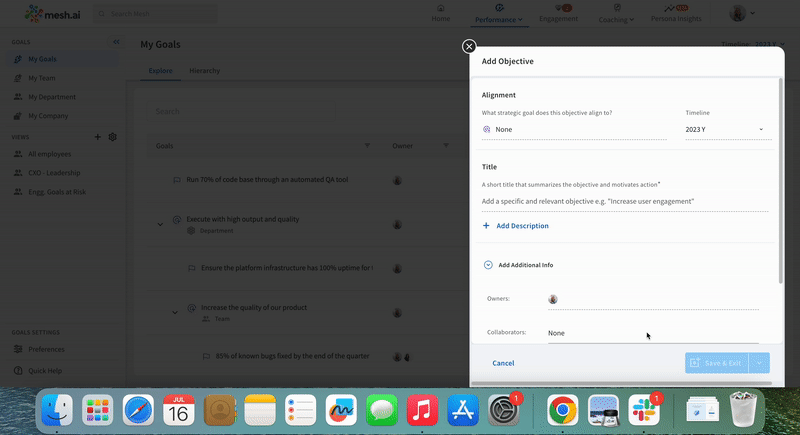Collapse 'Execute with high output and quality' goal

click(160, 224)
